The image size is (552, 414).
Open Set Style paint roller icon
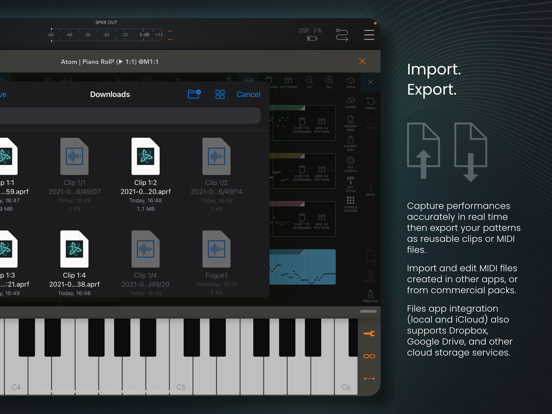[351, 184]
